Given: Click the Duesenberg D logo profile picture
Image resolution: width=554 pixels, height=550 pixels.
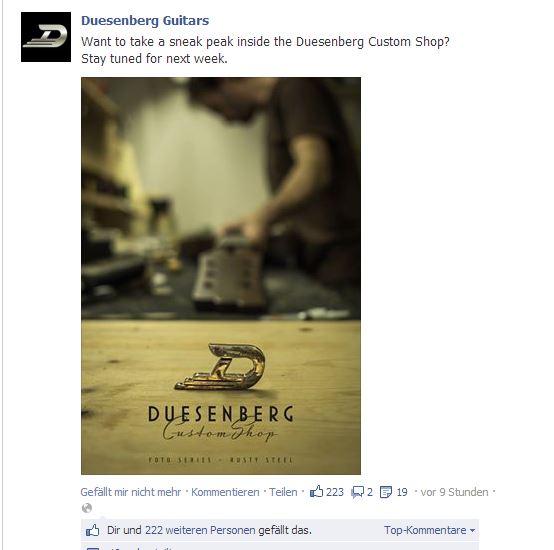Looking at the screenshot, I should pos(46,37).
